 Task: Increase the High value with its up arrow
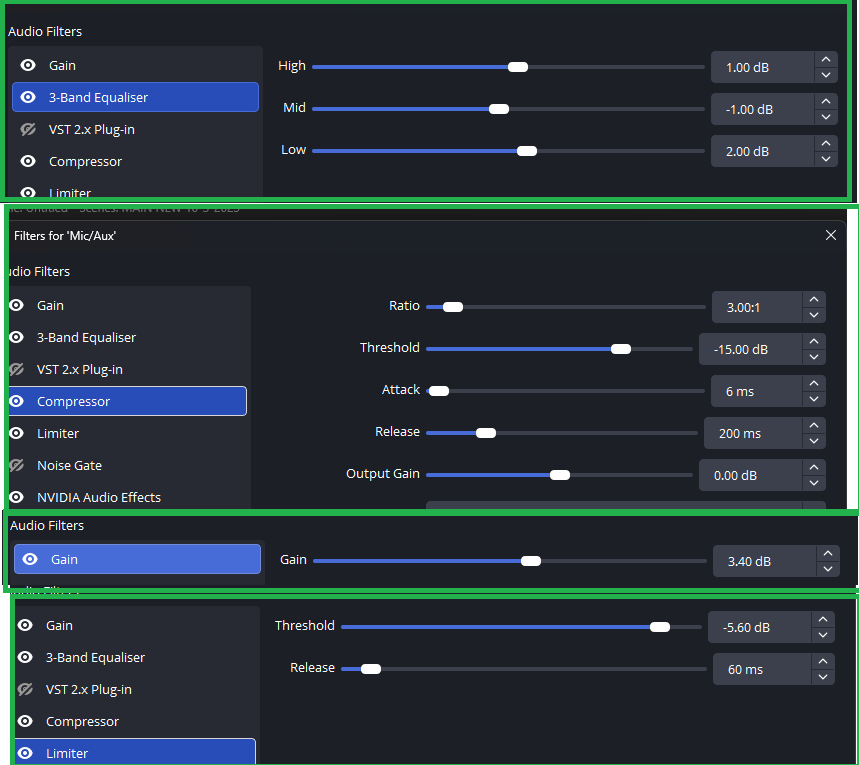click(826, 60)
